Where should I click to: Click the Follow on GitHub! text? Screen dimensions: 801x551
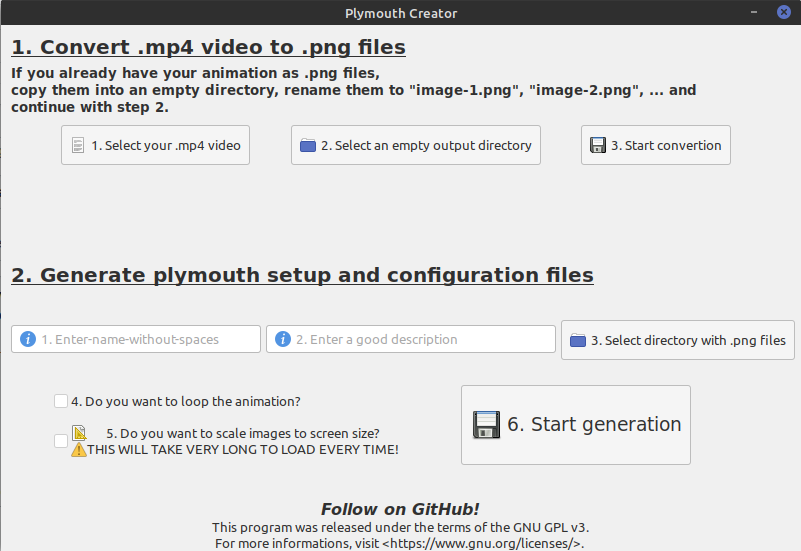[400, 509]
